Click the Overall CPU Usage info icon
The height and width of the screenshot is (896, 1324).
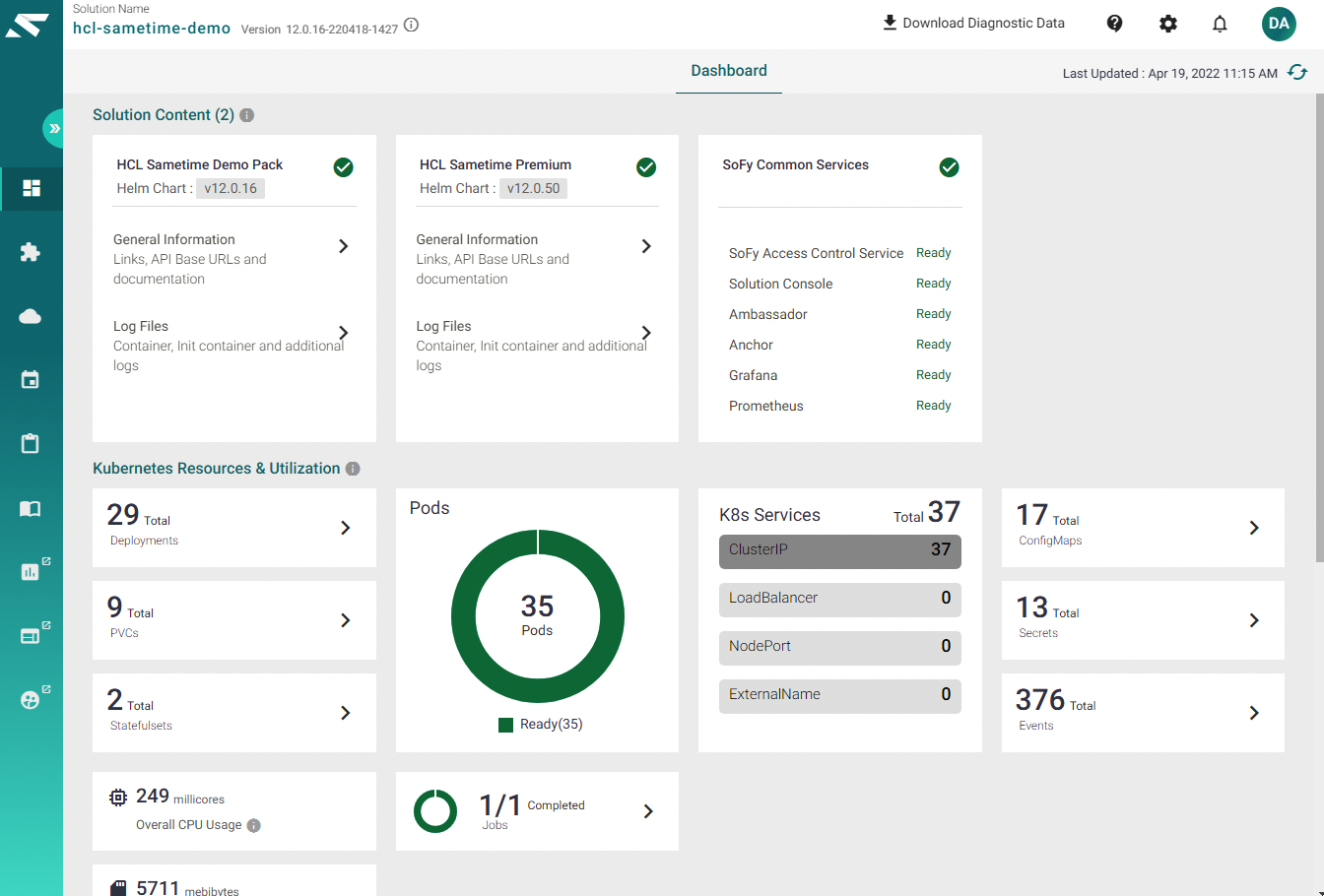coord(254,825)
